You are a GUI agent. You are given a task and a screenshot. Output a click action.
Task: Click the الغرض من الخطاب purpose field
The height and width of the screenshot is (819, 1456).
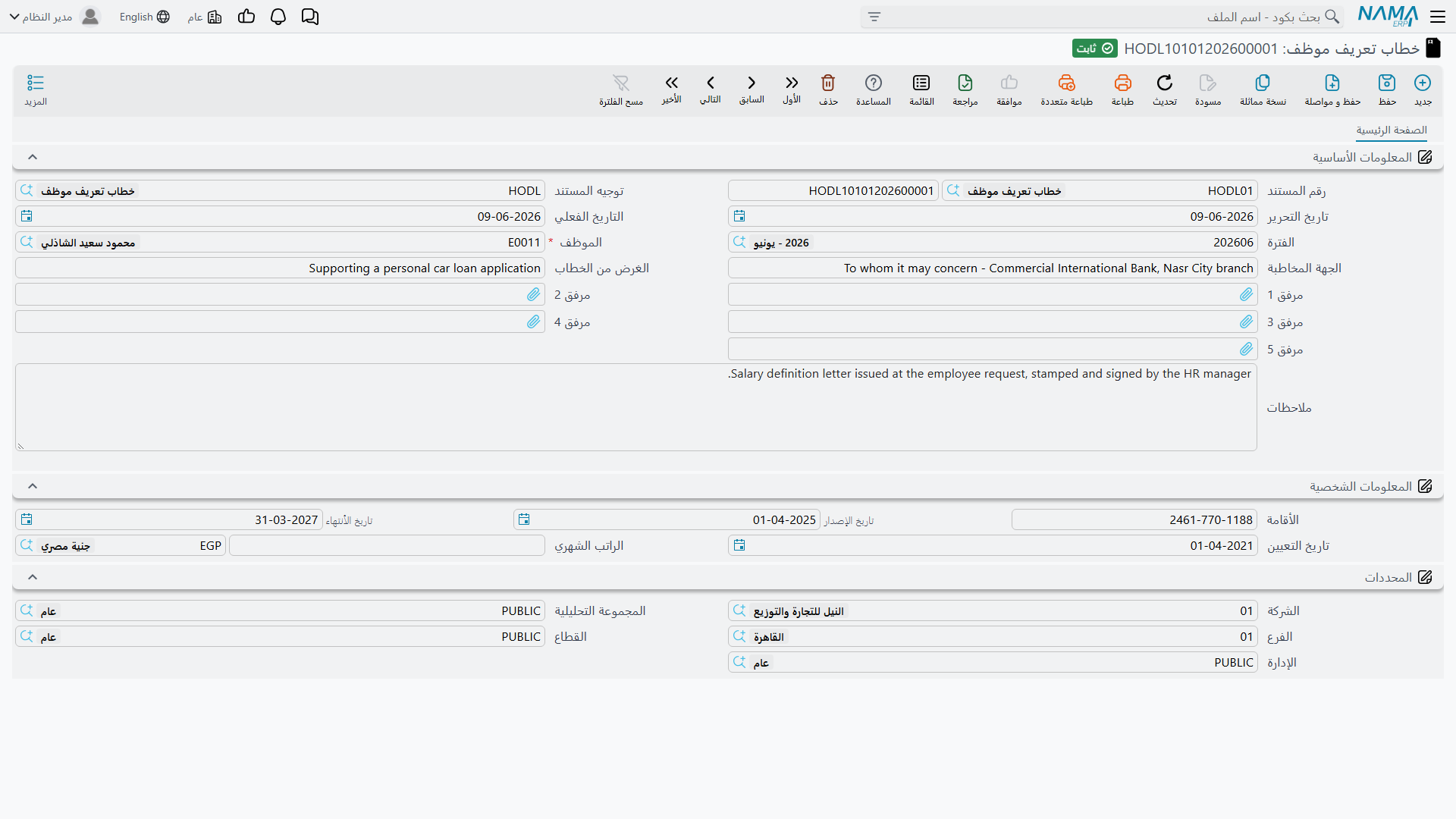[x=280, y=268]
